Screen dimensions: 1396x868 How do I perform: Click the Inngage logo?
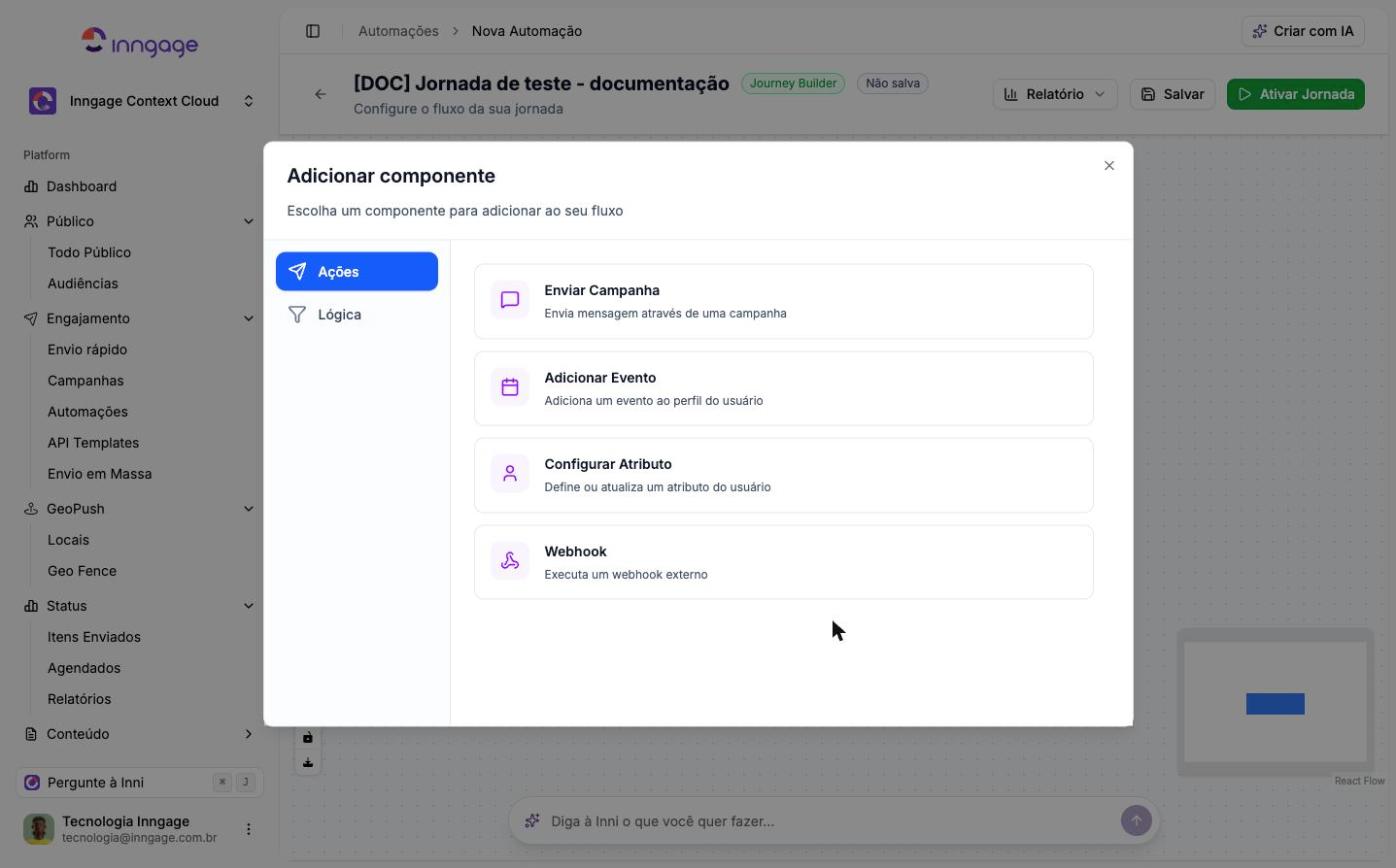(140, 42)
